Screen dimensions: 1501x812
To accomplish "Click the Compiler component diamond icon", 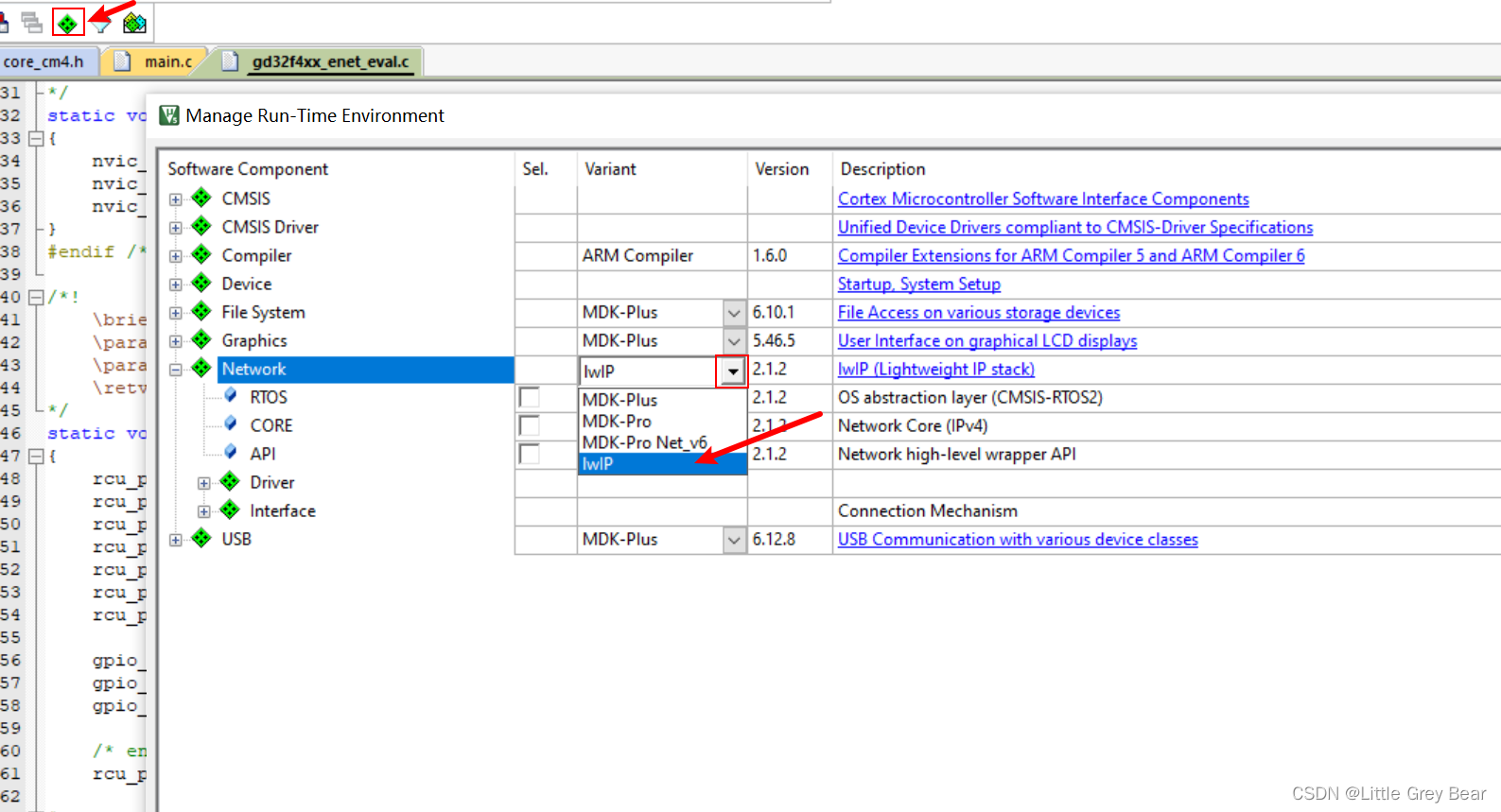I will click(201, 254).
